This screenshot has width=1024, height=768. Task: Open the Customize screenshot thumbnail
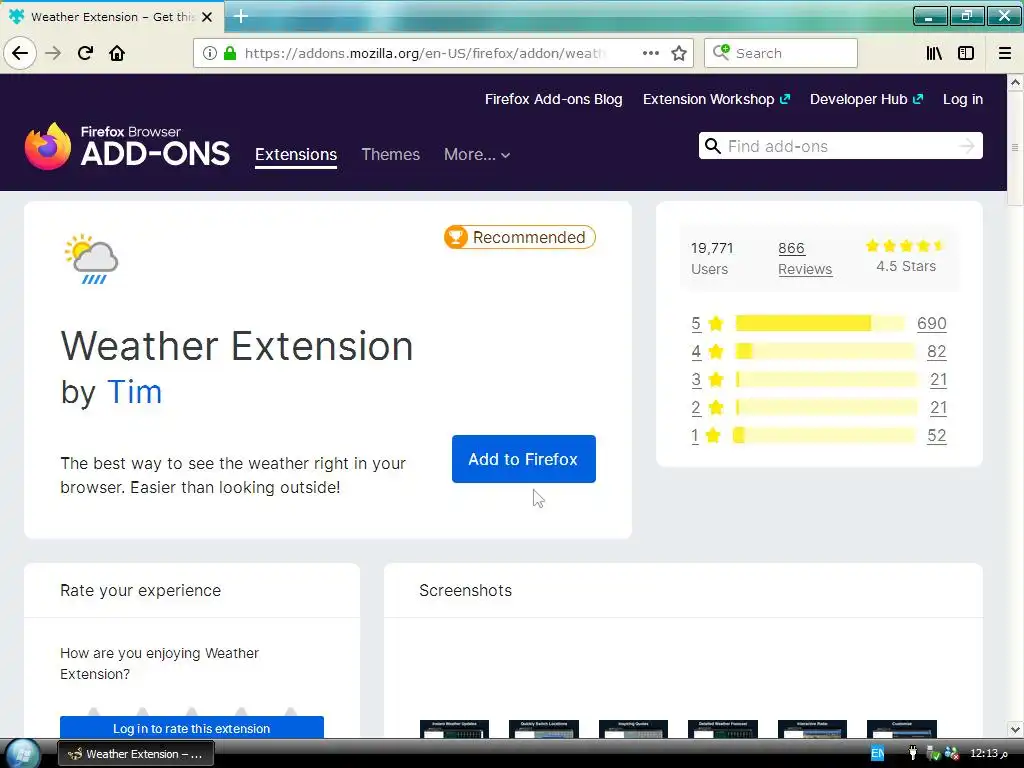(x=902, y=729)
